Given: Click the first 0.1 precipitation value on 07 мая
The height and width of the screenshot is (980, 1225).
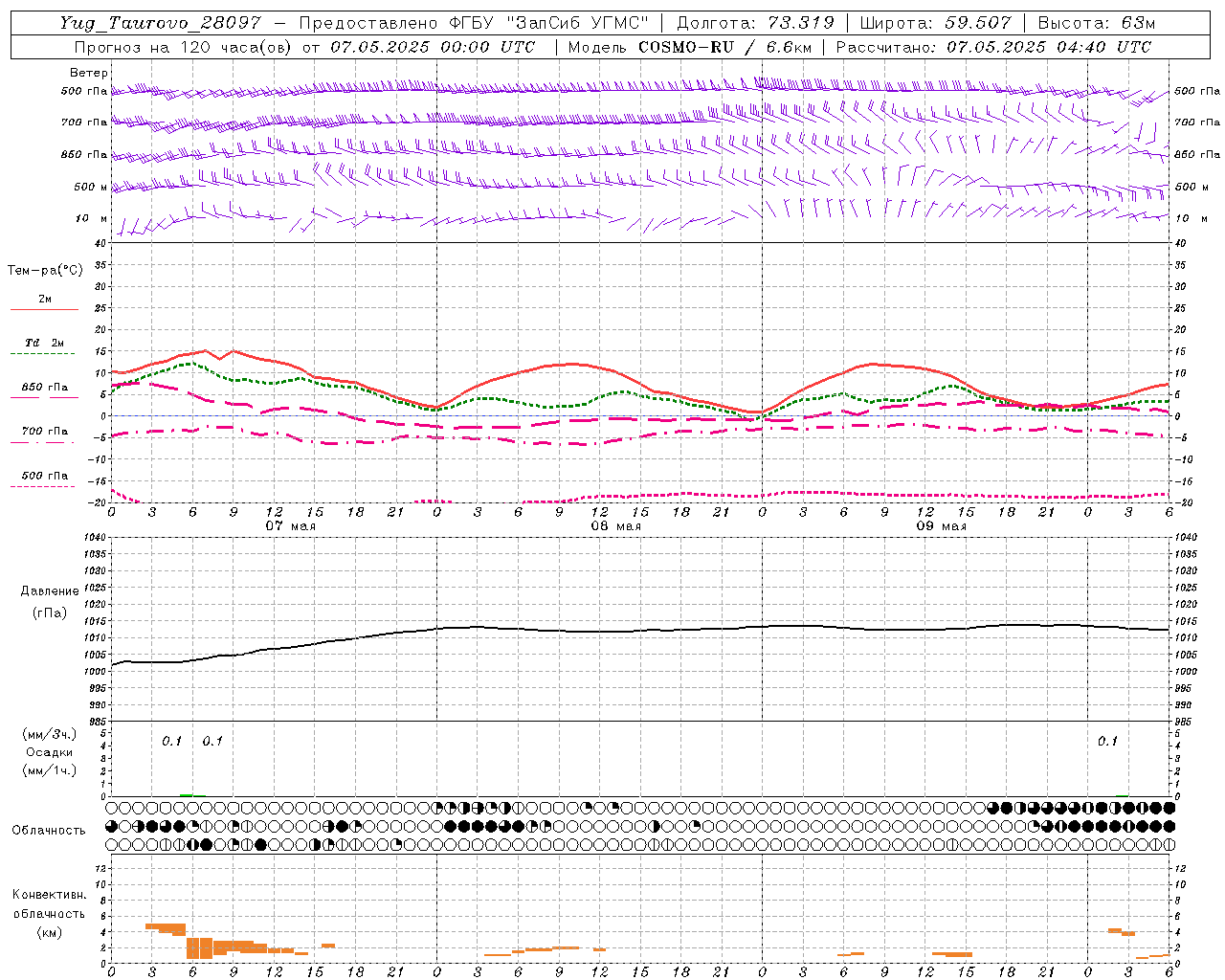Looking at the screenshot, I should (x=171, y=741).
